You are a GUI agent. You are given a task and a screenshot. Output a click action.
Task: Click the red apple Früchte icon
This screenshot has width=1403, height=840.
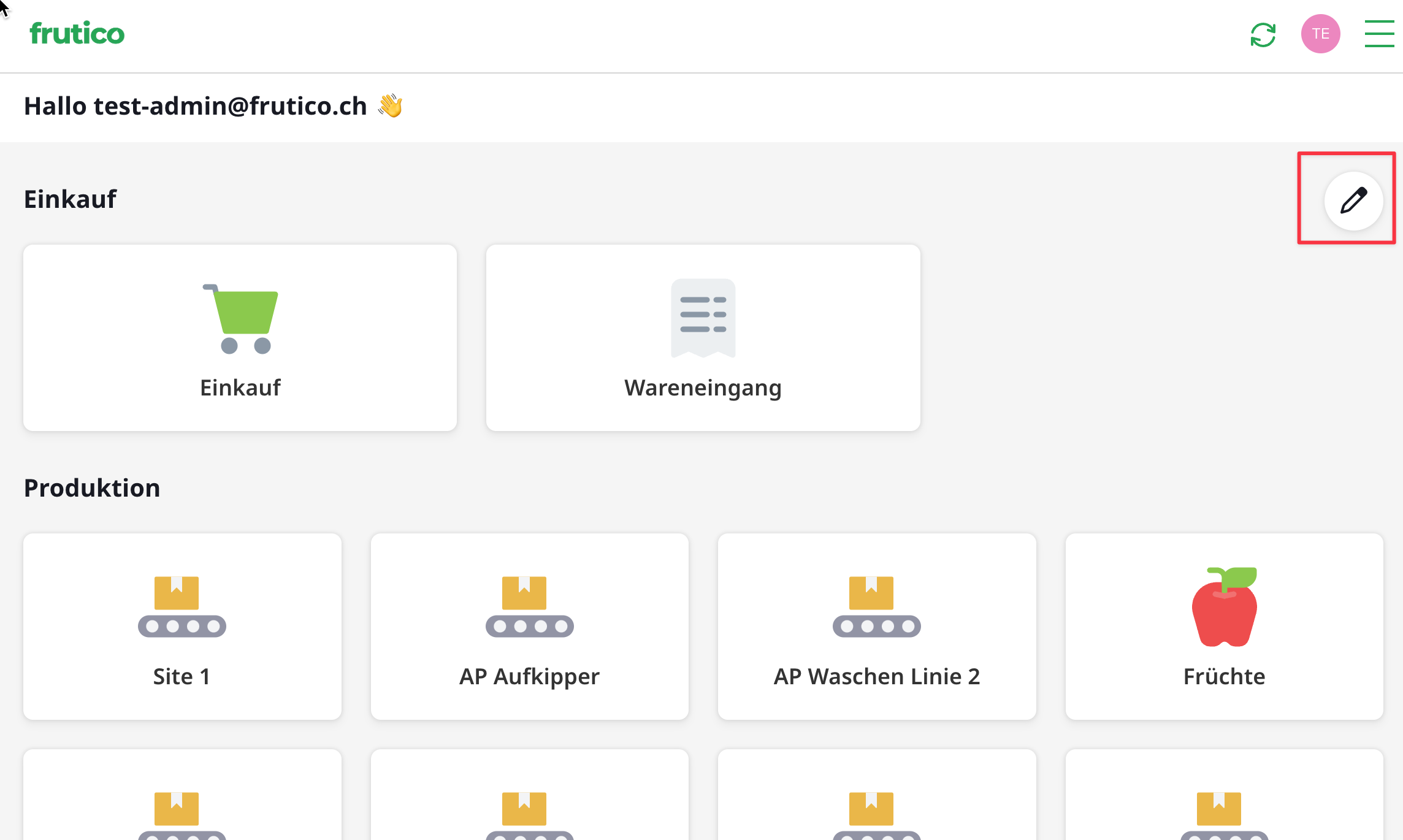[1224, 607]
